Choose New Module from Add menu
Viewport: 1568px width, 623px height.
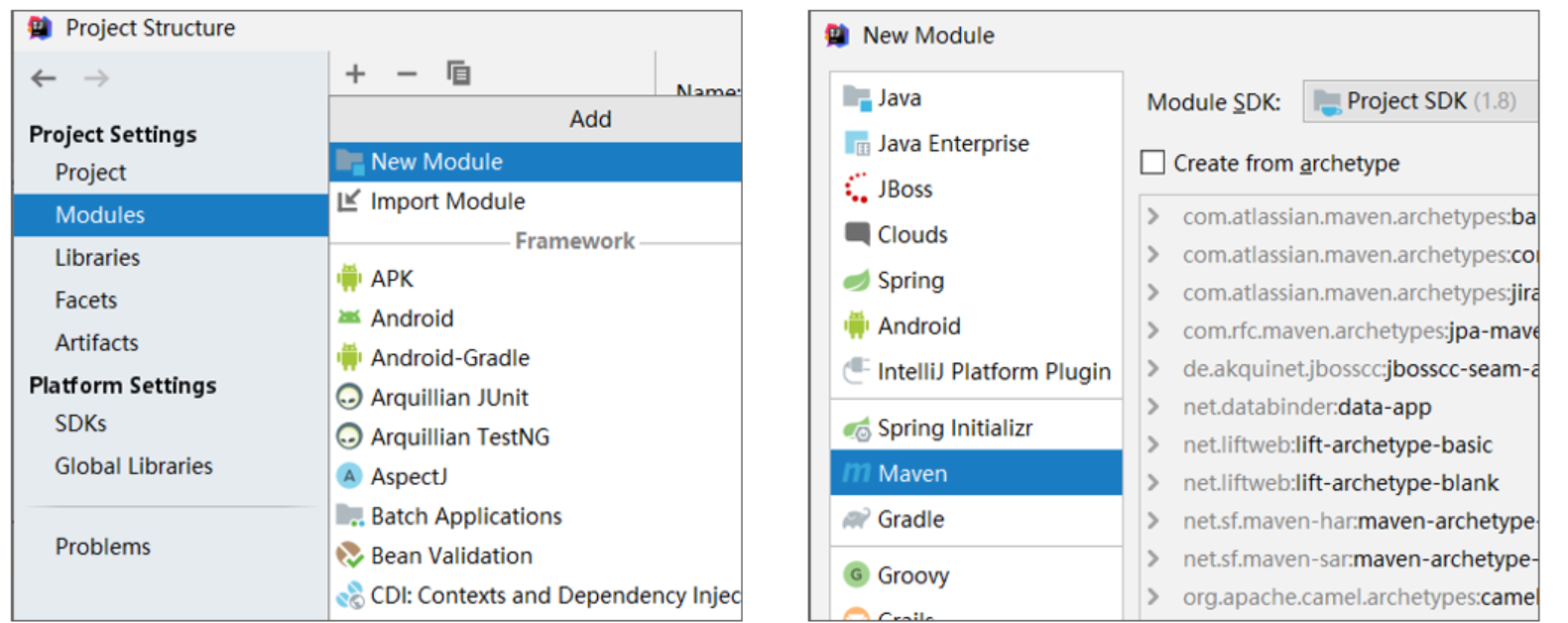click(436, 162)
